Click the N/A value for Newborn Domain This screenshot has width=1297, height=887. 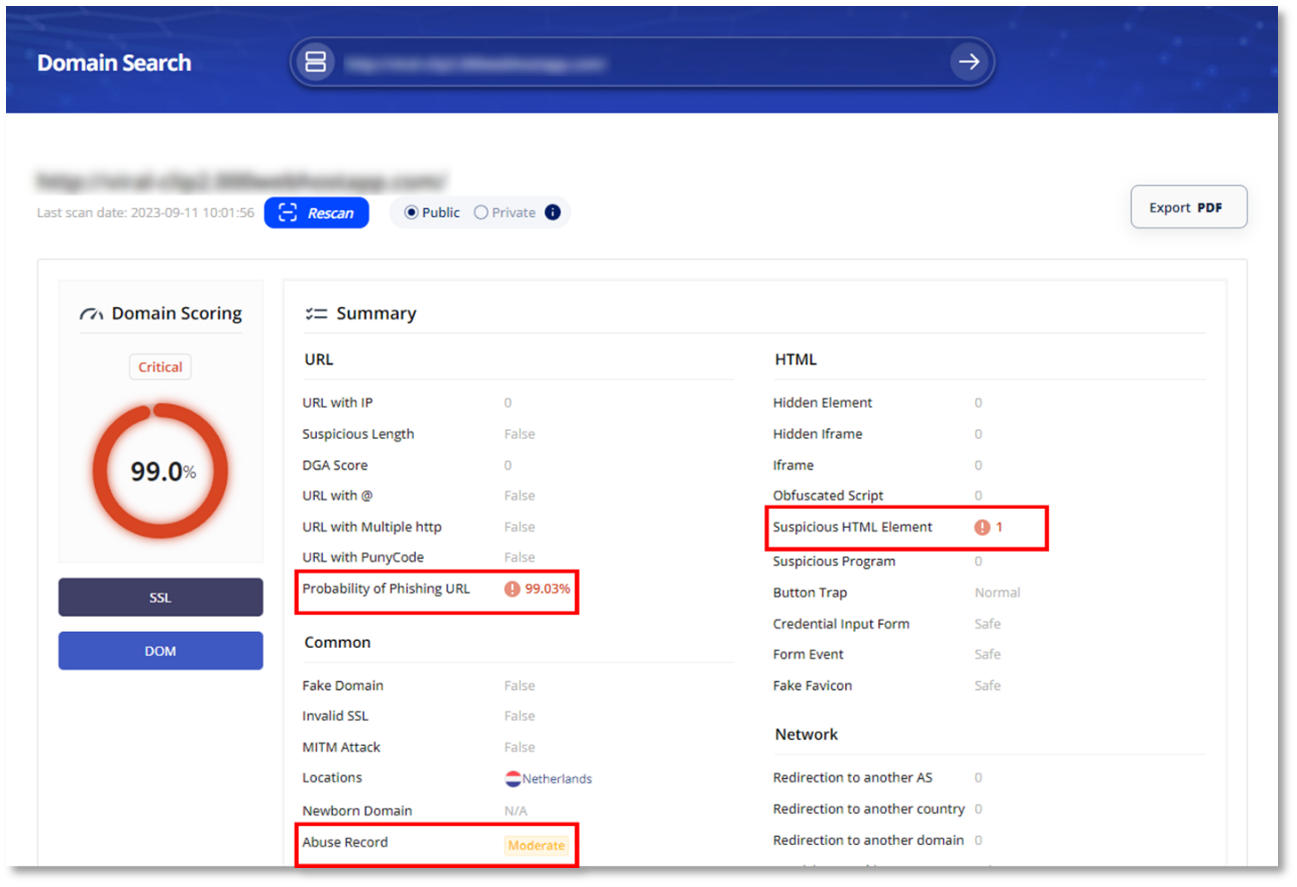[516, 811]
